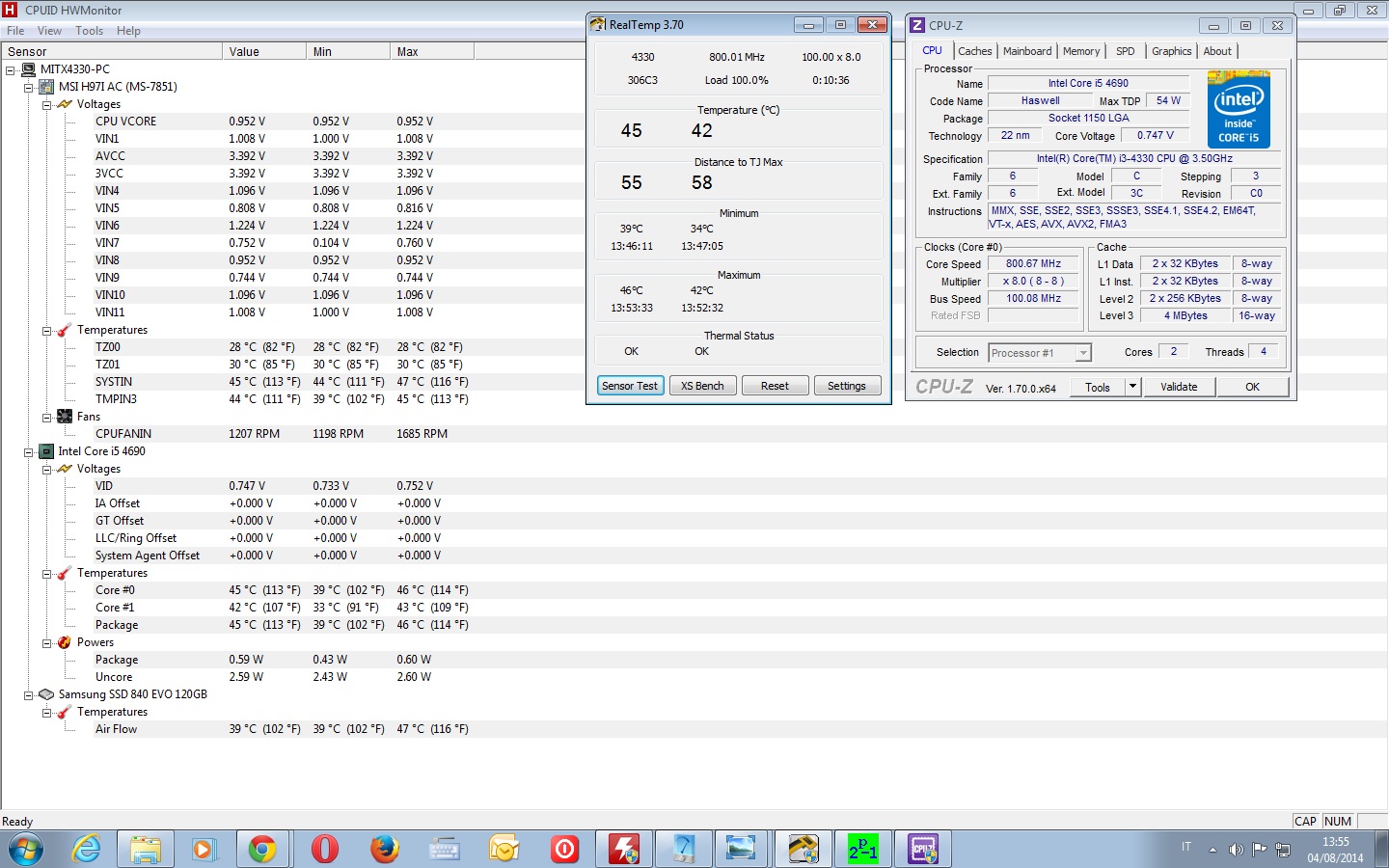The image size is (1389, 868).
Task: Switch to CPU-Z Graphics tab
Action: pyautogui.click(x=1172, y=51)
